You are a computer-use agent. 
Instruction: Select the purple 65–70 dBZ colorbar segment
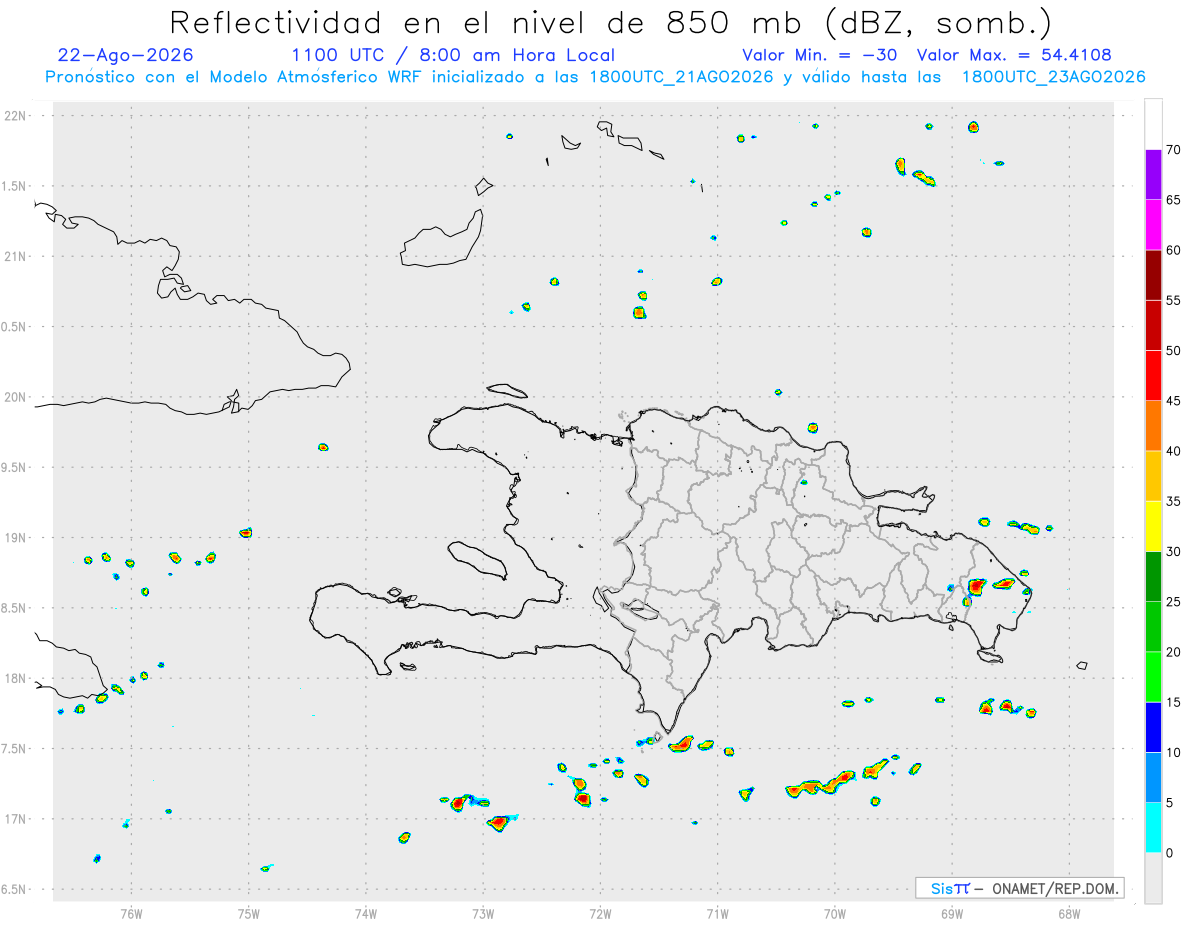point(1153,175)
